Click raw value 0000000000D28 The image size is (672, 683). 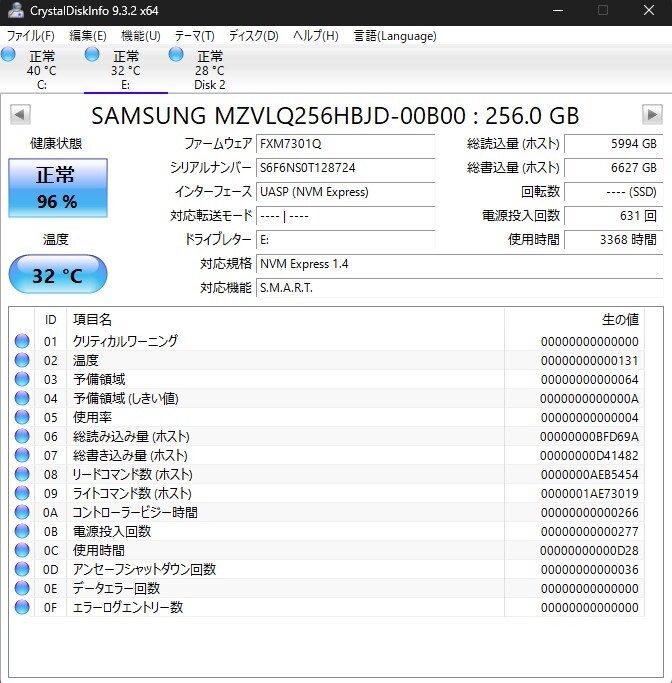tap(589, 551)
